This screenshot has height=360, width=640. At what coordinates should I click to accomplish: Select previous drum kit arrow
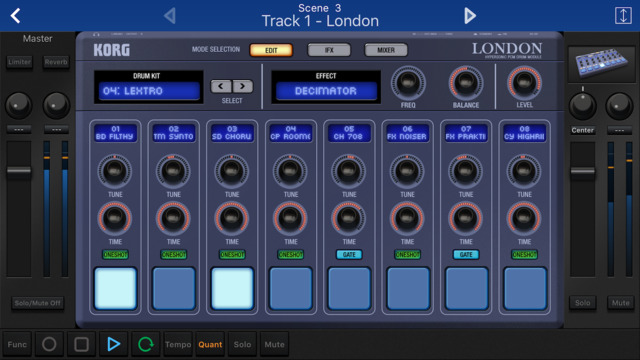(x=221, y=86)
